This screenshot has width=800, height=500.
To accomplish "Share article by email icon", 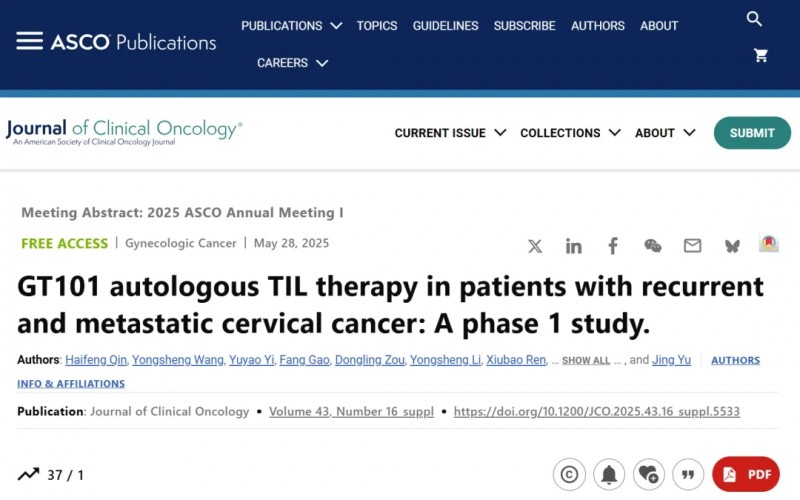I will click(692, 246).
